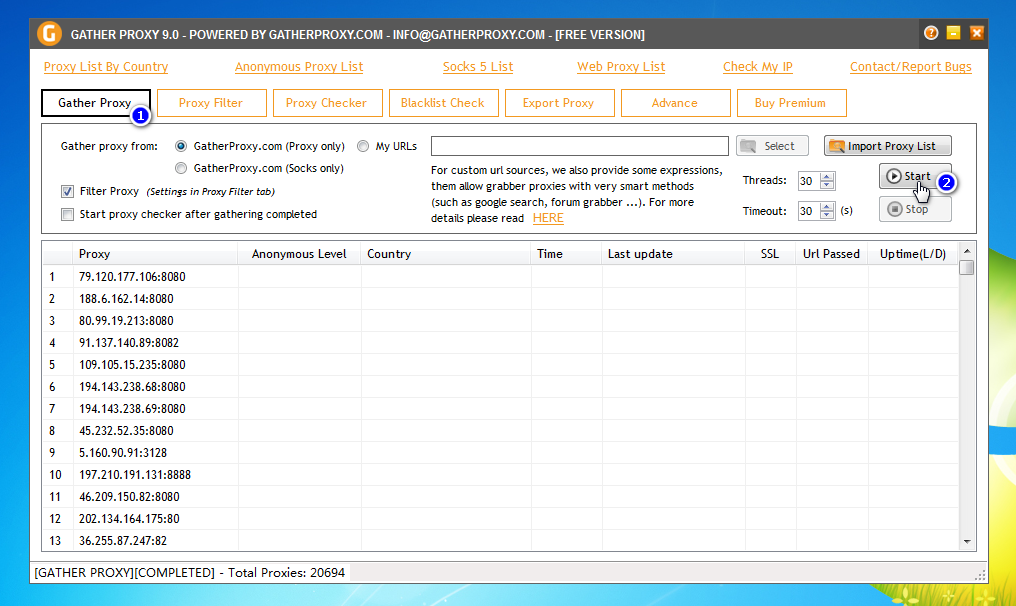Sort by Last update column
1016x606 pixels.
coord(673,254)
